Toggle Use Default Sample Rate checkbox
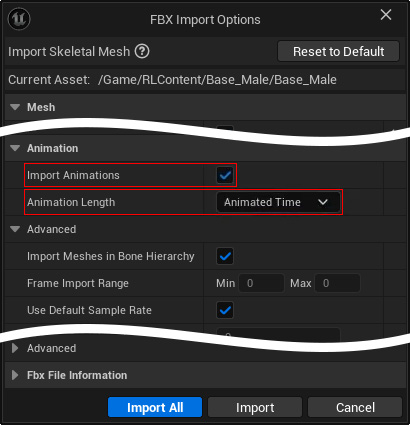Screen dimensions: 410x425 (225, 310)
